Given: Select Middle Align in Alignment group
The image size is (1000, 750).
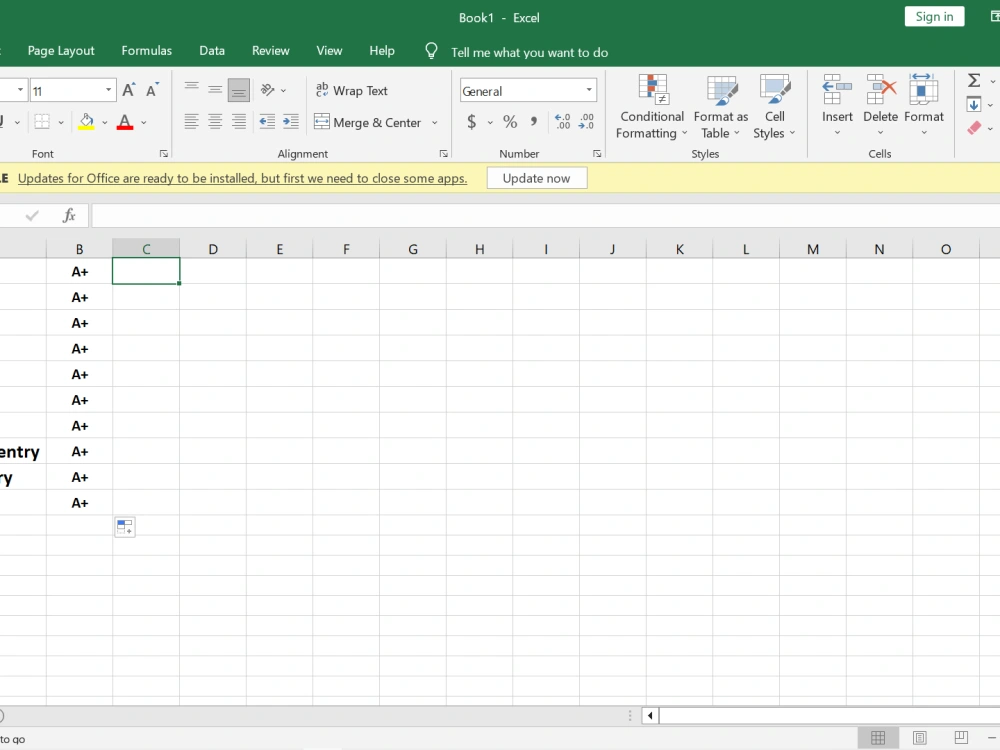Looking at the screenshot, I should 215,90.
